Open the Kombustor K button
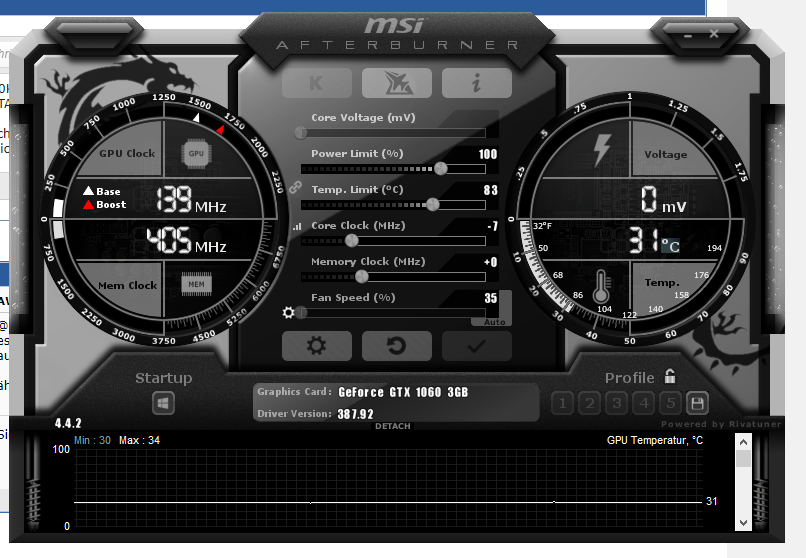This screenshot has height=558, width=806. coord(317,83)
